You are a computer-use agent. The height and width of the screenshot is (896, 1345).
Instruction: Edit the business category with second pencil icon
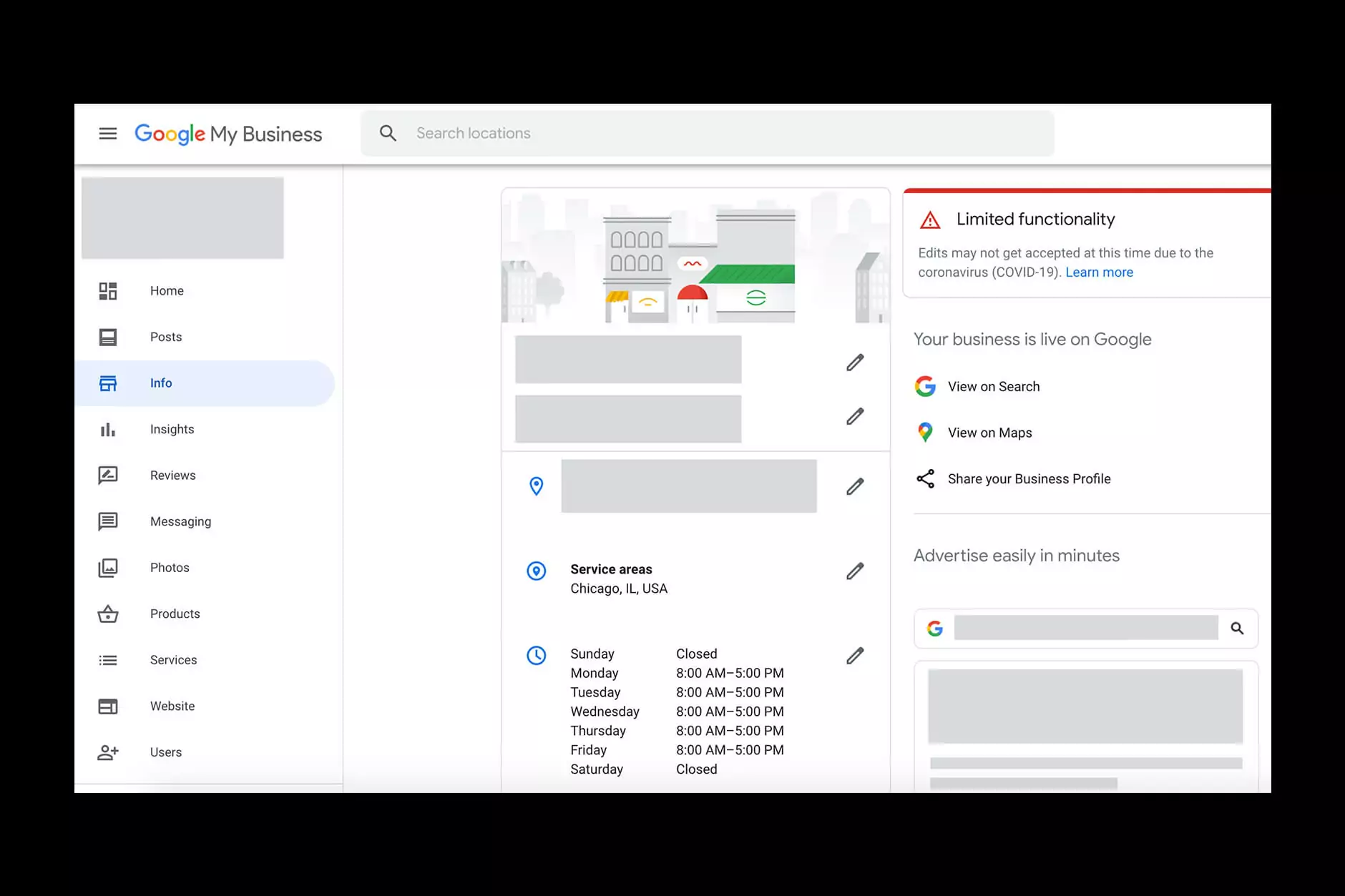coord(855,416)
